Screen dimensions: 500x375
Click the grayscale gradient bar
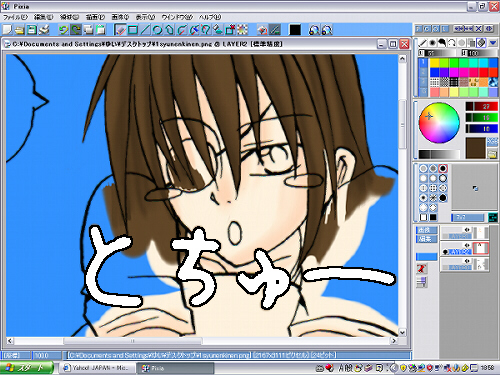click(439, 154)
